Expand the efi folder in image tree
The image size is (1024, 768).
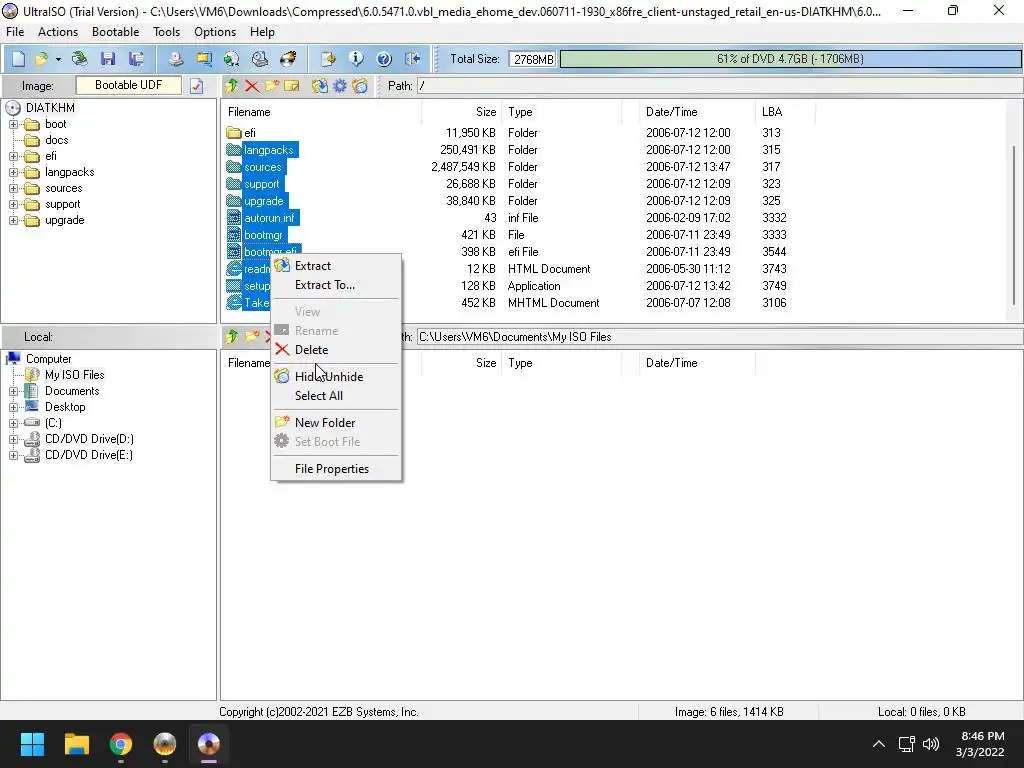(13, 156)
